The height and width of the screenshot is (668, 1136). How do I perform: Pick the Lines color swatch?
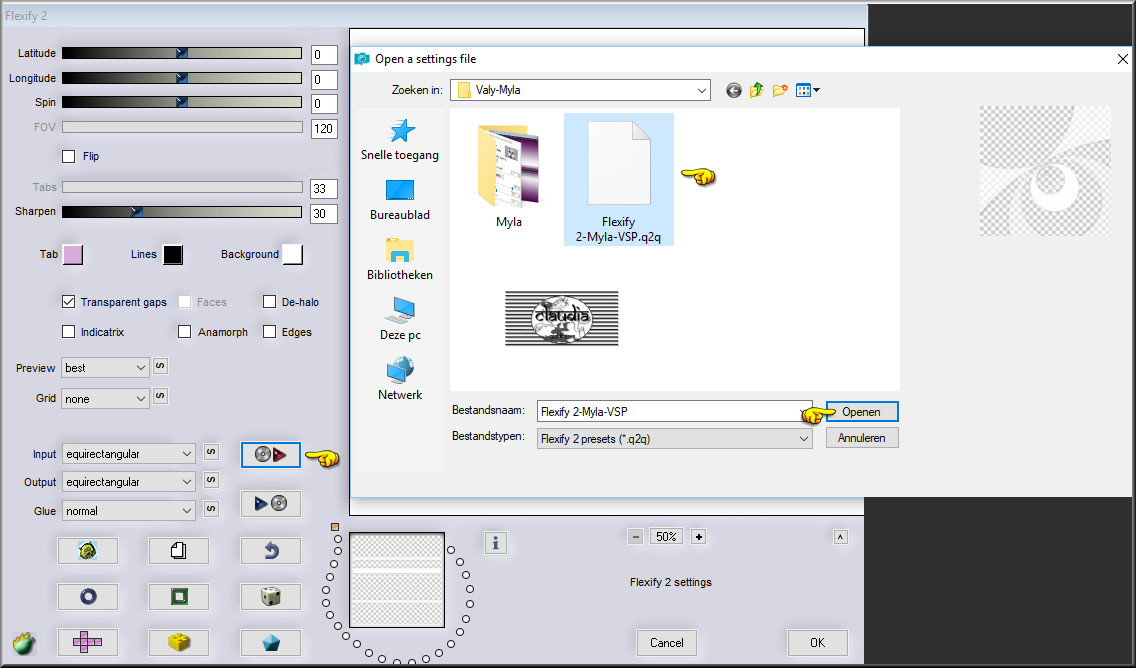[x=172, y=254]
